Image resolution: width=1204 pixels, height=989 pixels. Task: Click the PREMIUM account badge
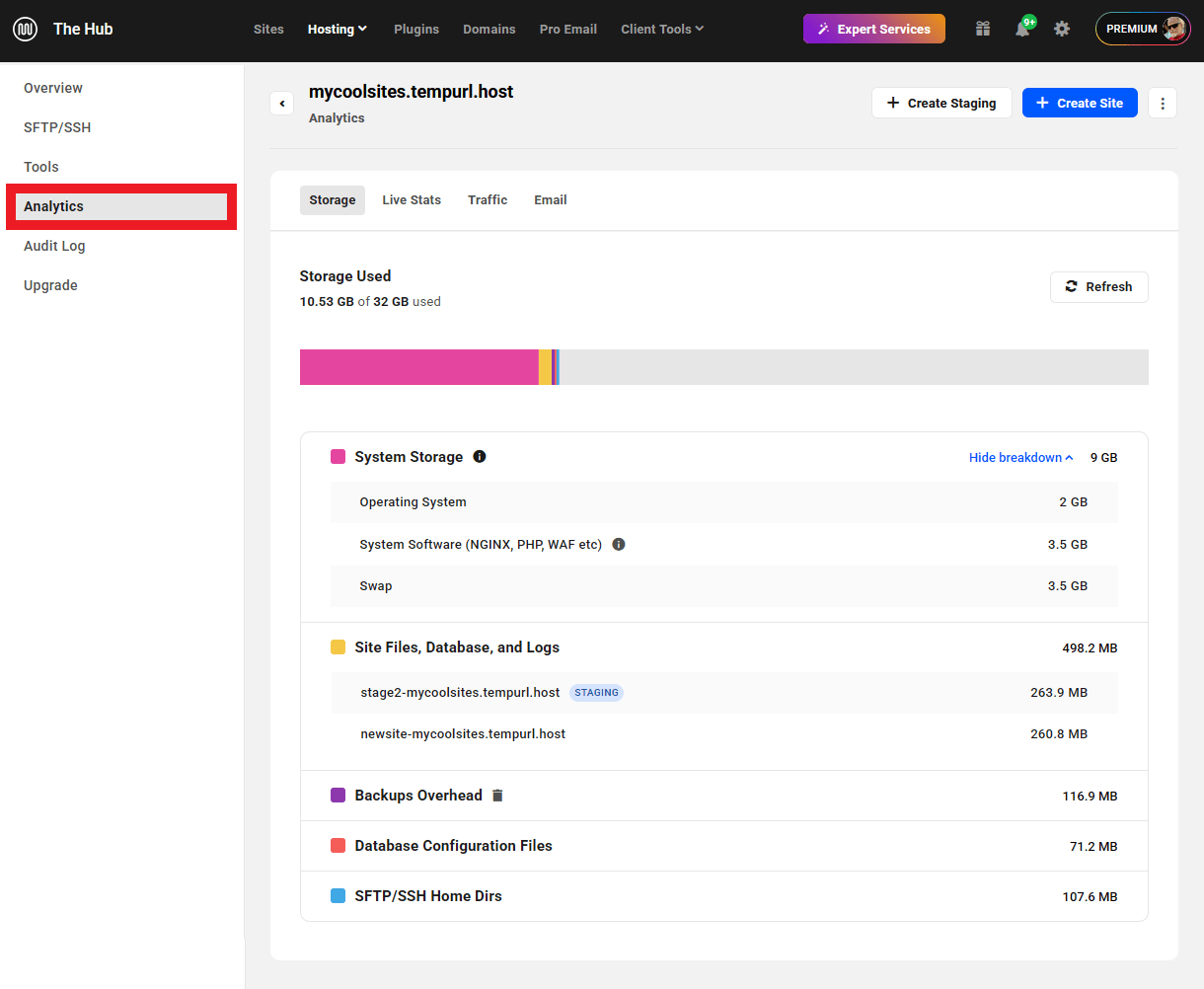1143,29
